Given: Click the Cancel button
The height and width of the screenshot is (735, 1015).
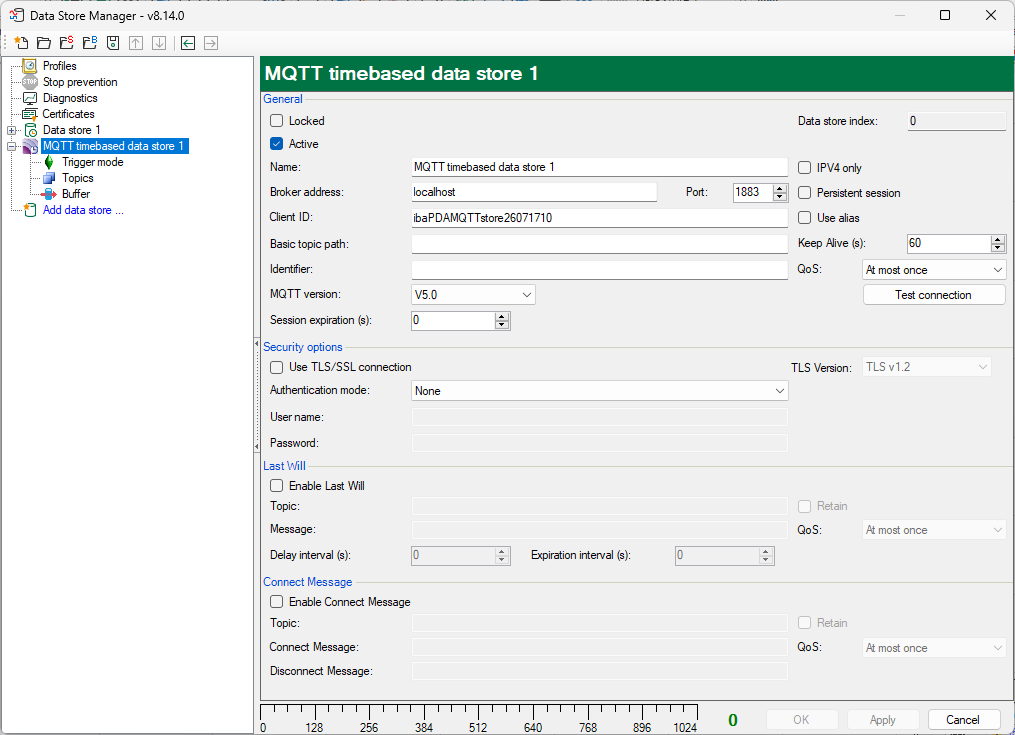Looking at the screenshot, I should [x=963, y=719].
